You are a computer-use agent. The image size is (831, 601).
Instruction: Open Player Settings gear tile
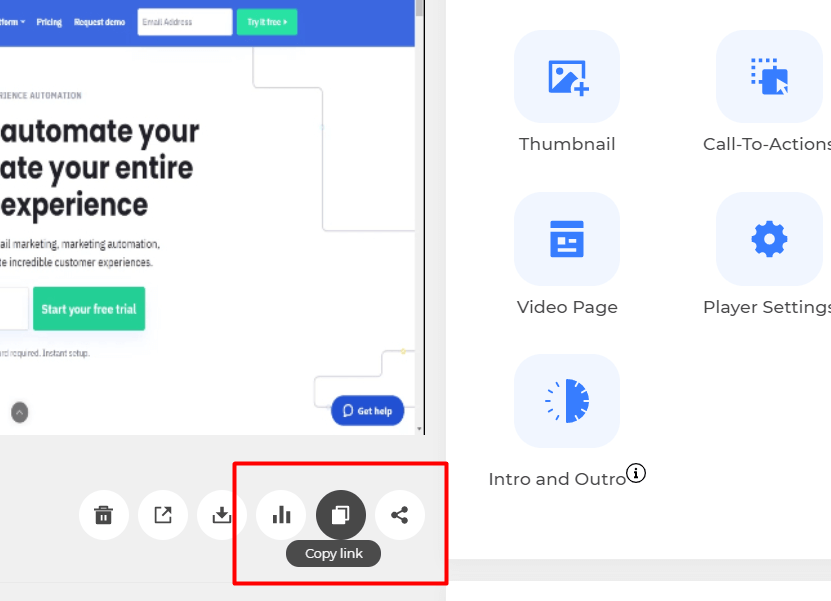point(768,239)
